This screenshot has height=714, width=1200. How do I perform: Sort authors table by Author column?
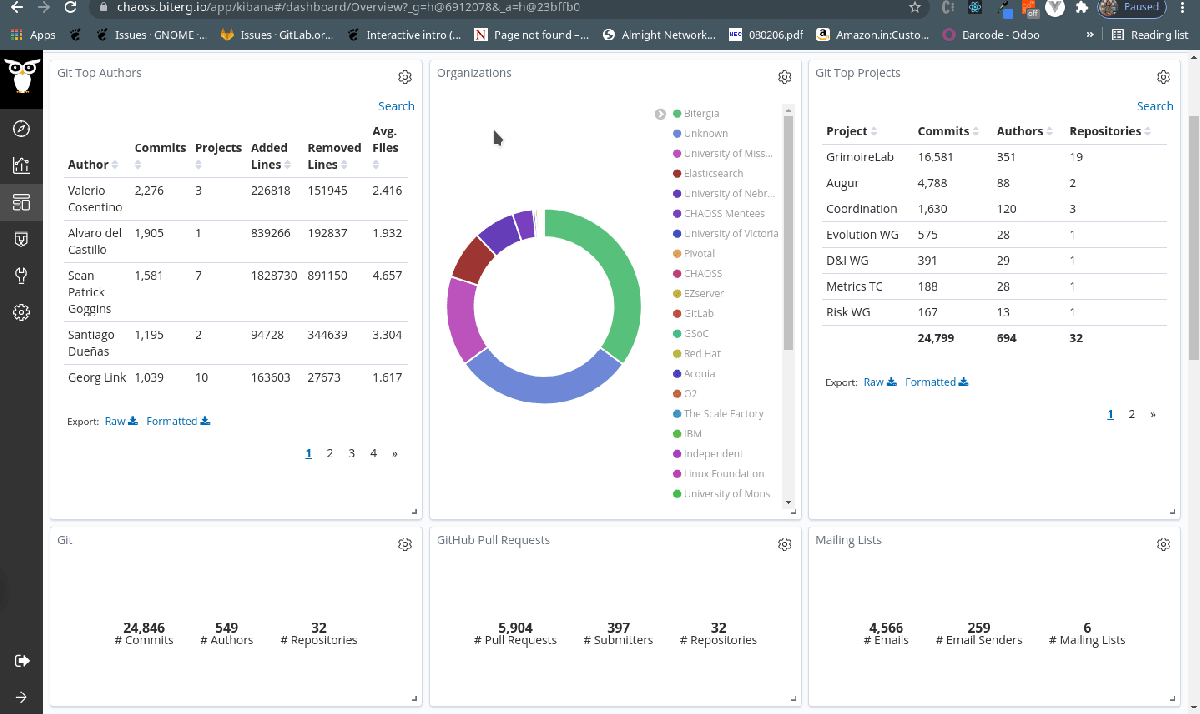point(94,164)
